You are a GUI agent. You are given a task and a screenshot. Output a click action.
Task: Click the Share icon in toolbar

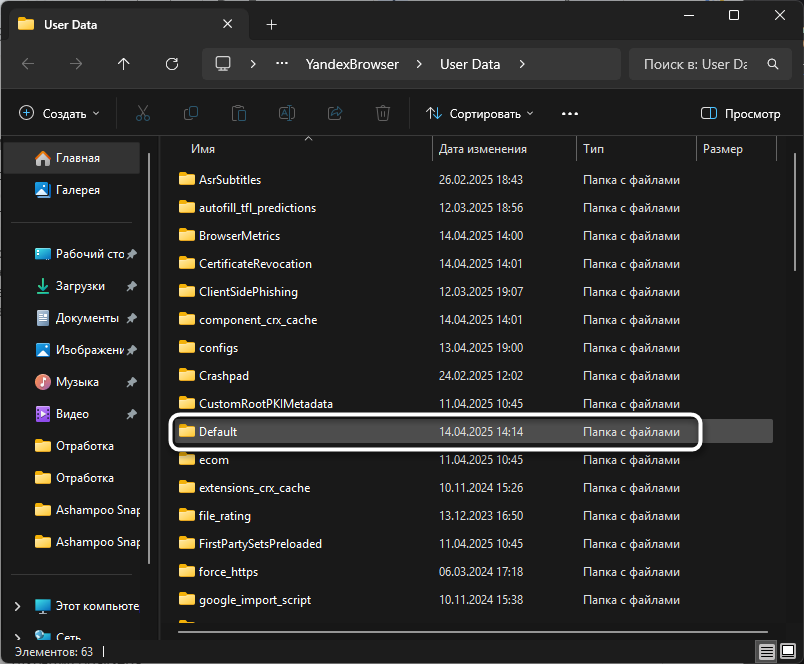pyautogui.click(x=335, y=114)
